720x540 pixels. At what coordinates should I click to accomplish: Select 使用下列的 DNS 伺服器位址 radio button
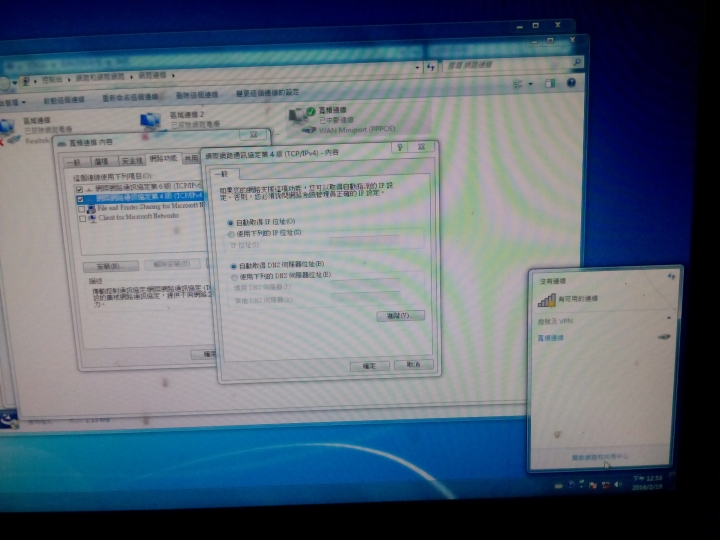pos(234,277)
